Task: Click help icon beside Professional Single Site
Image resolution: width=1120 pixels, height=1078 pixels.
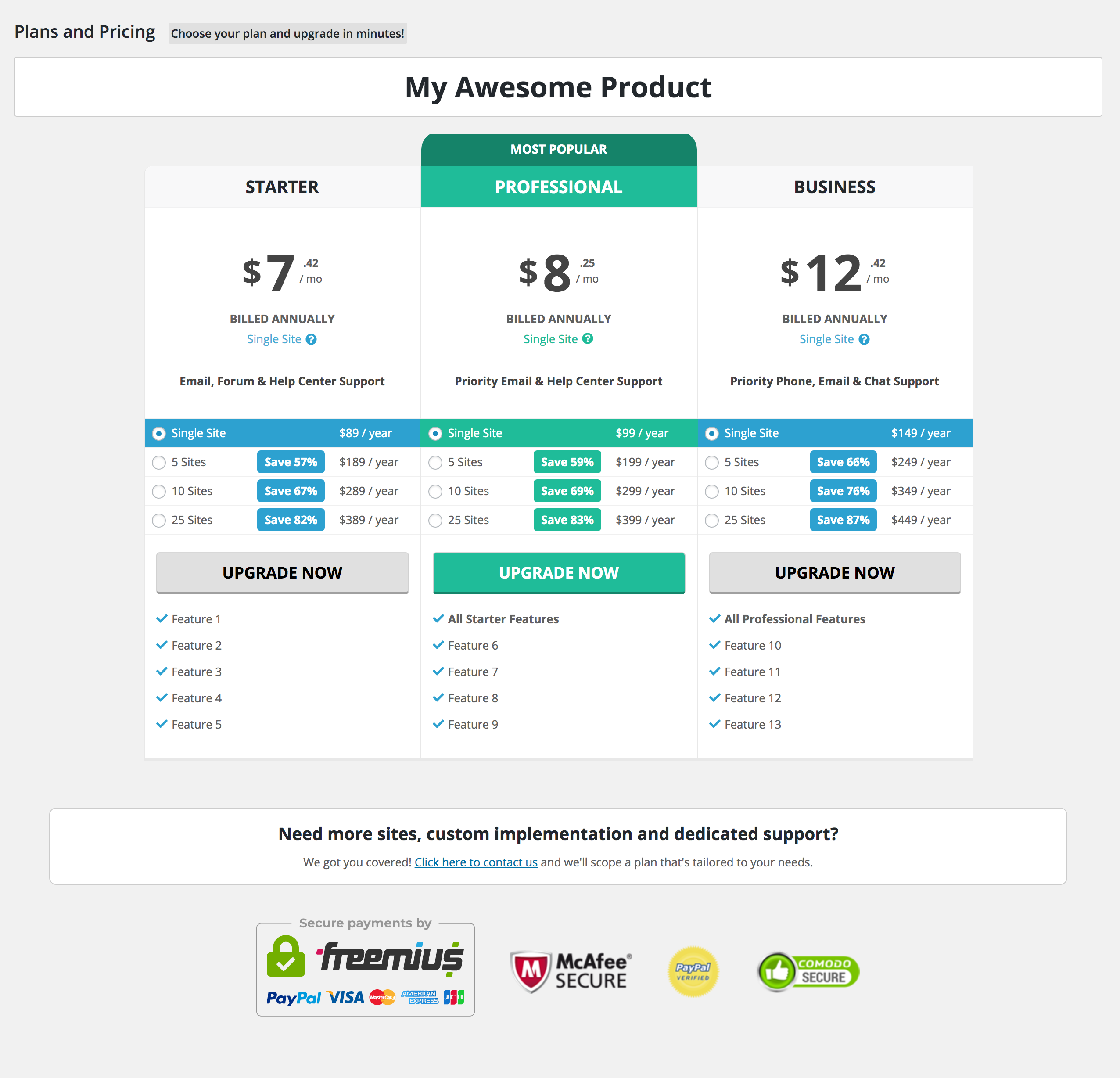Action: tap(587, 339)
